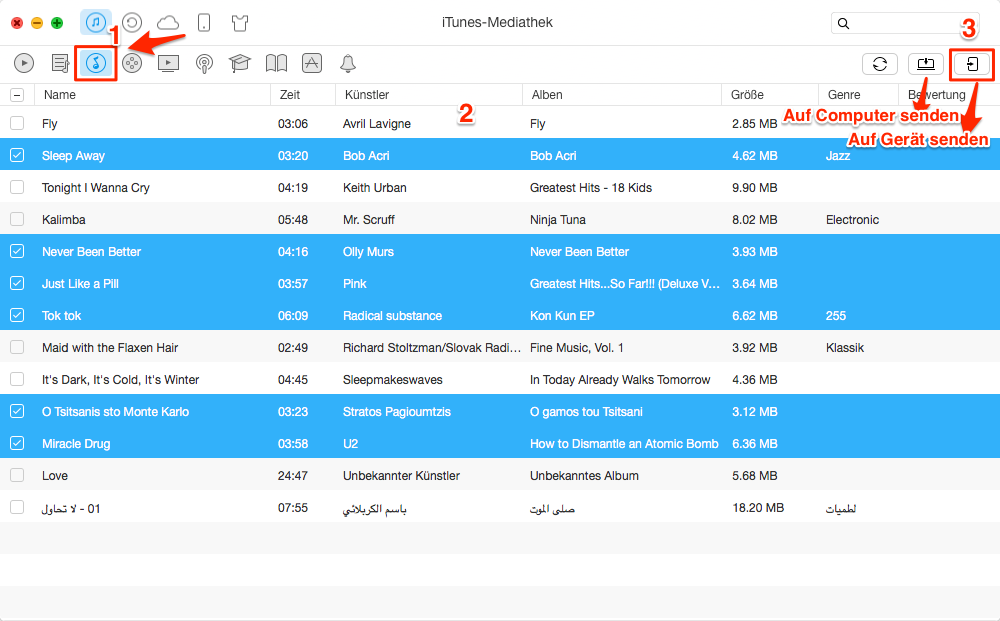Click the send to device button
Screen dimensions: 1000x621
(971, 64)
